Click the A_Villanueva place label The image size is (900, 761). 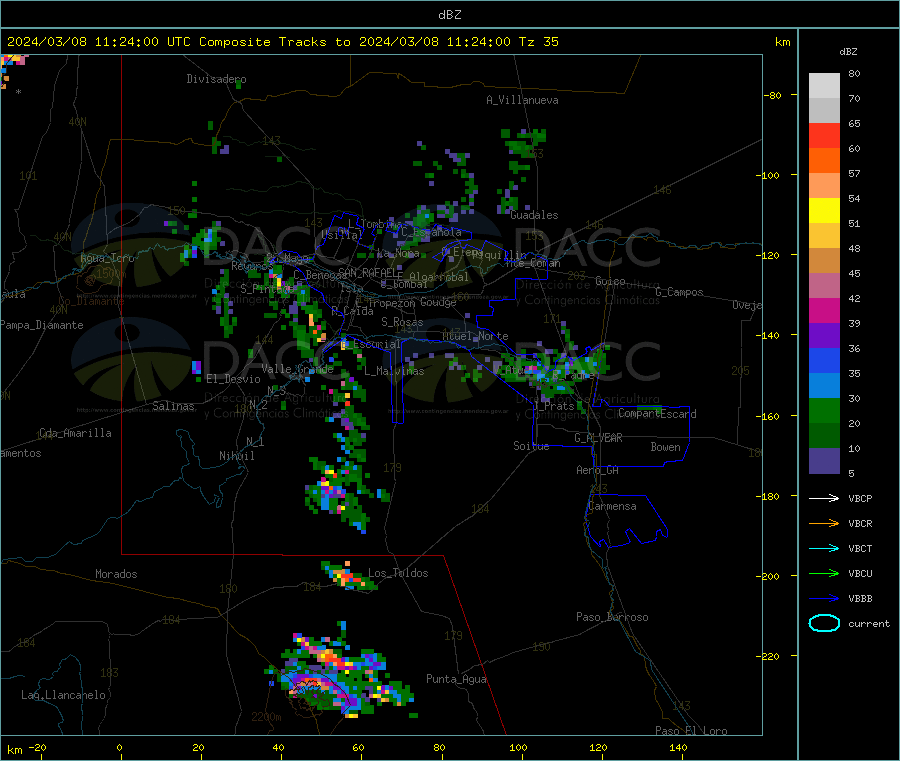[522, 100]
